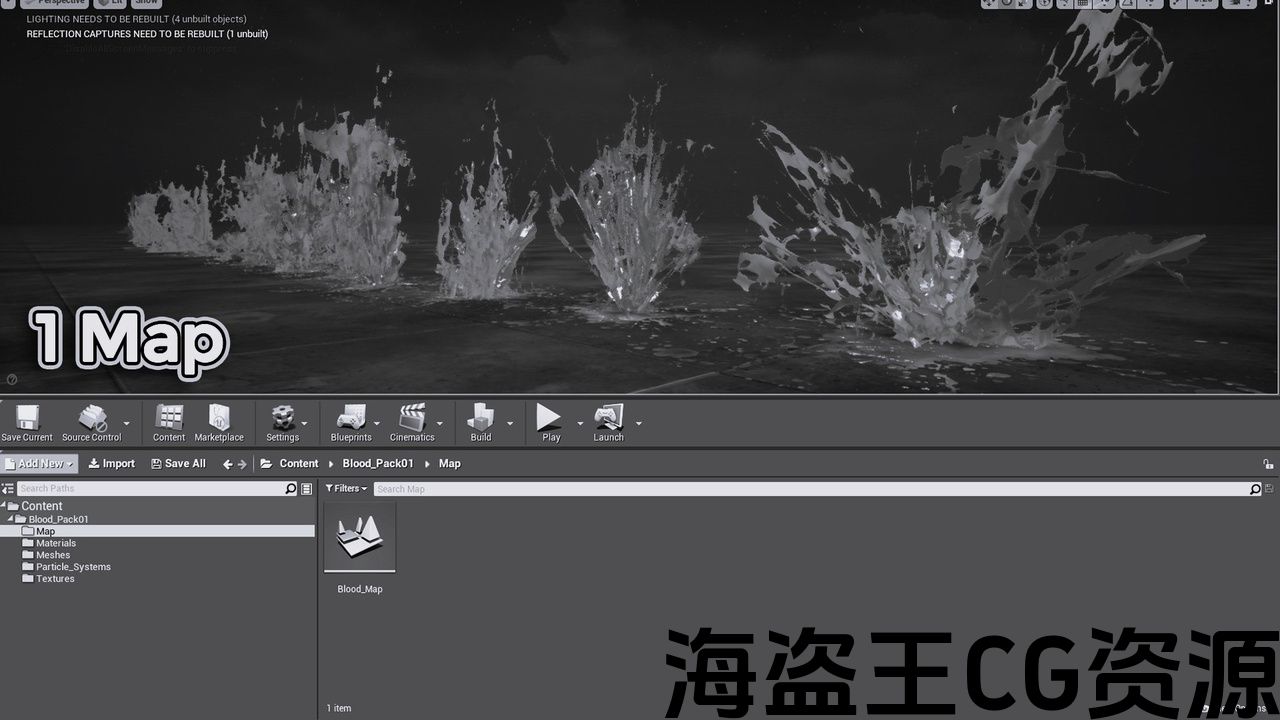Open the Marketplace from the toolbar
The width and height of the screenshot is (1280, 720).
coord(219,418)
